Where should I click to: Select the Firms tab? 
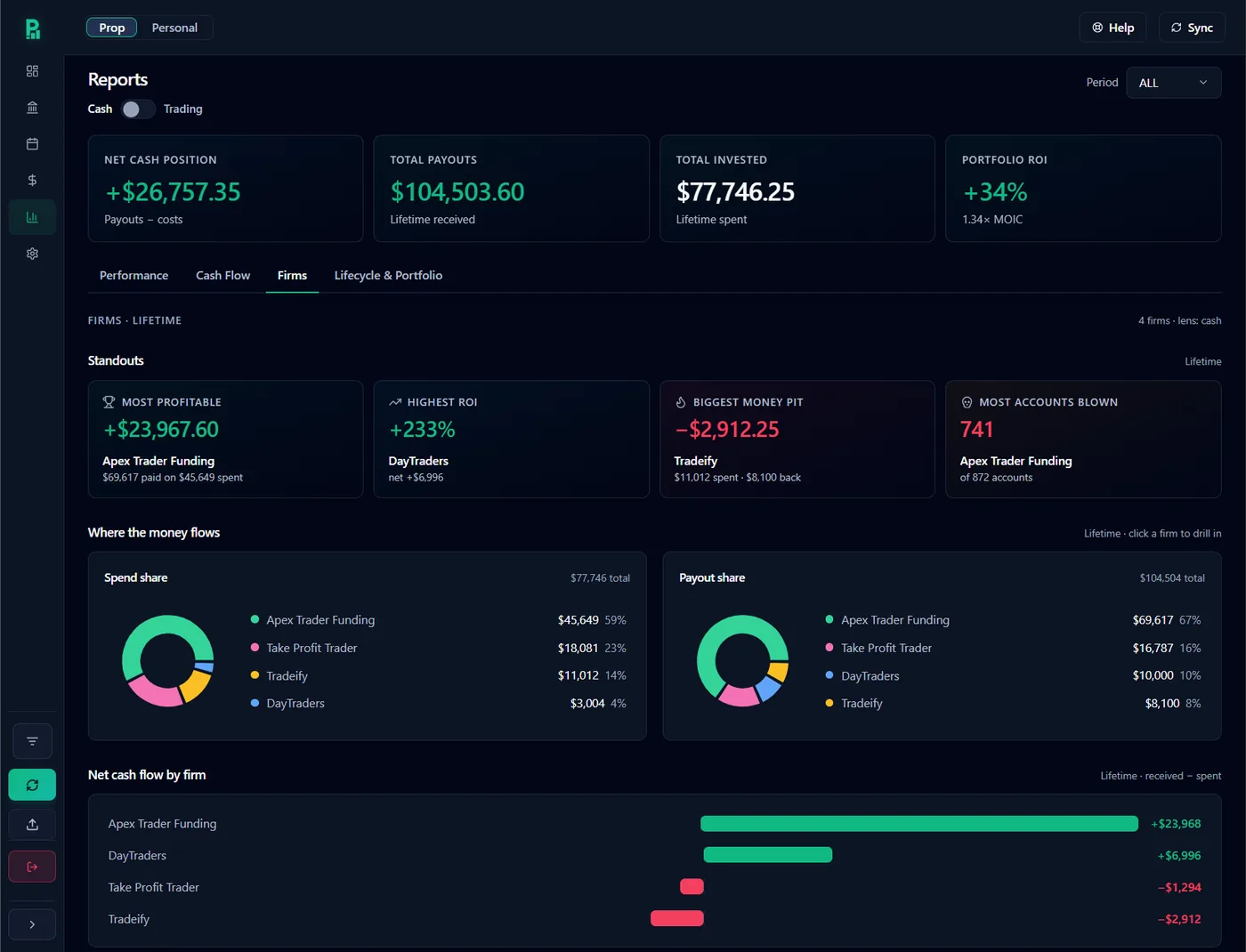tap(292, 276)
